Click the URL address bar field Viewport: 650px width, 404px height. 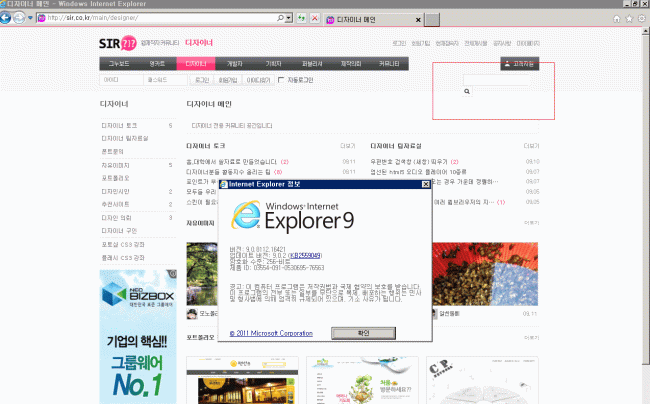point(160,19)
